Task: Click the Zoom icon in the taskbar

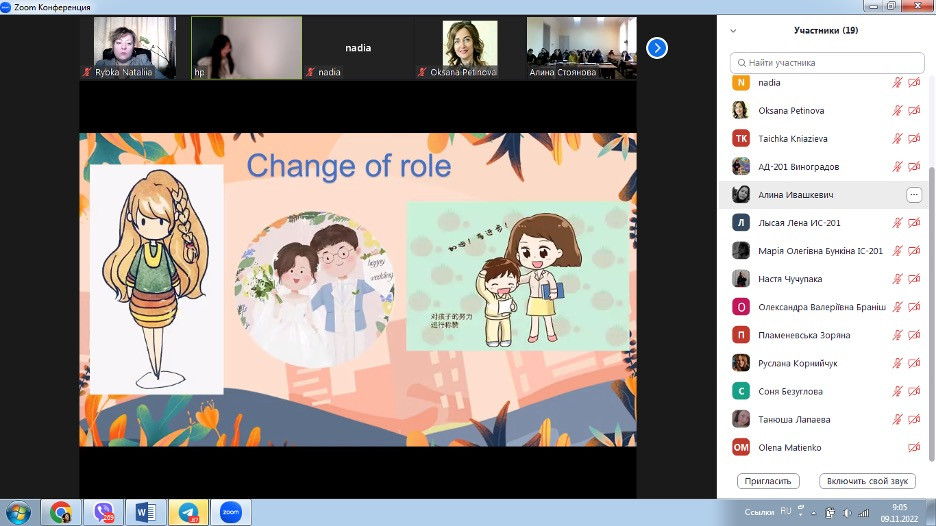Action: tap(231, 512)
